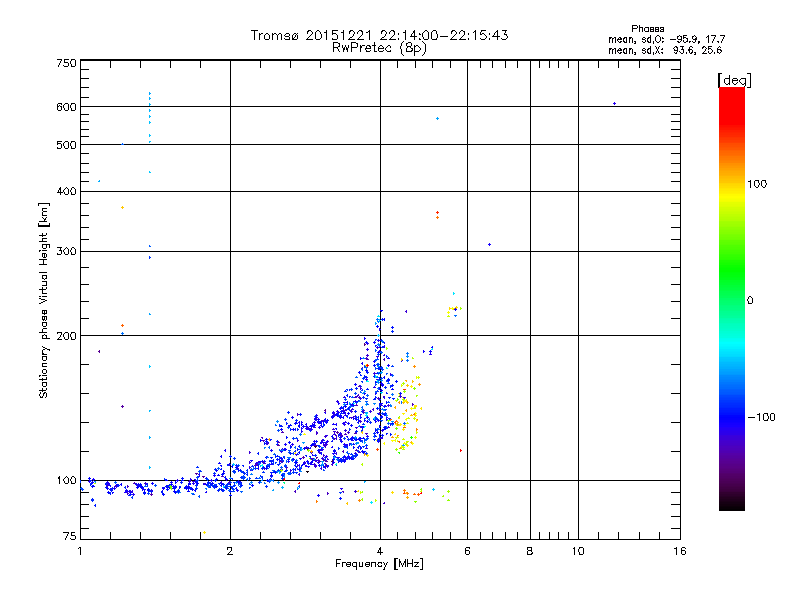The image size is (800, 600).
Task: Click the '[deg]' colorbar unit label
Action: (734, 80)
